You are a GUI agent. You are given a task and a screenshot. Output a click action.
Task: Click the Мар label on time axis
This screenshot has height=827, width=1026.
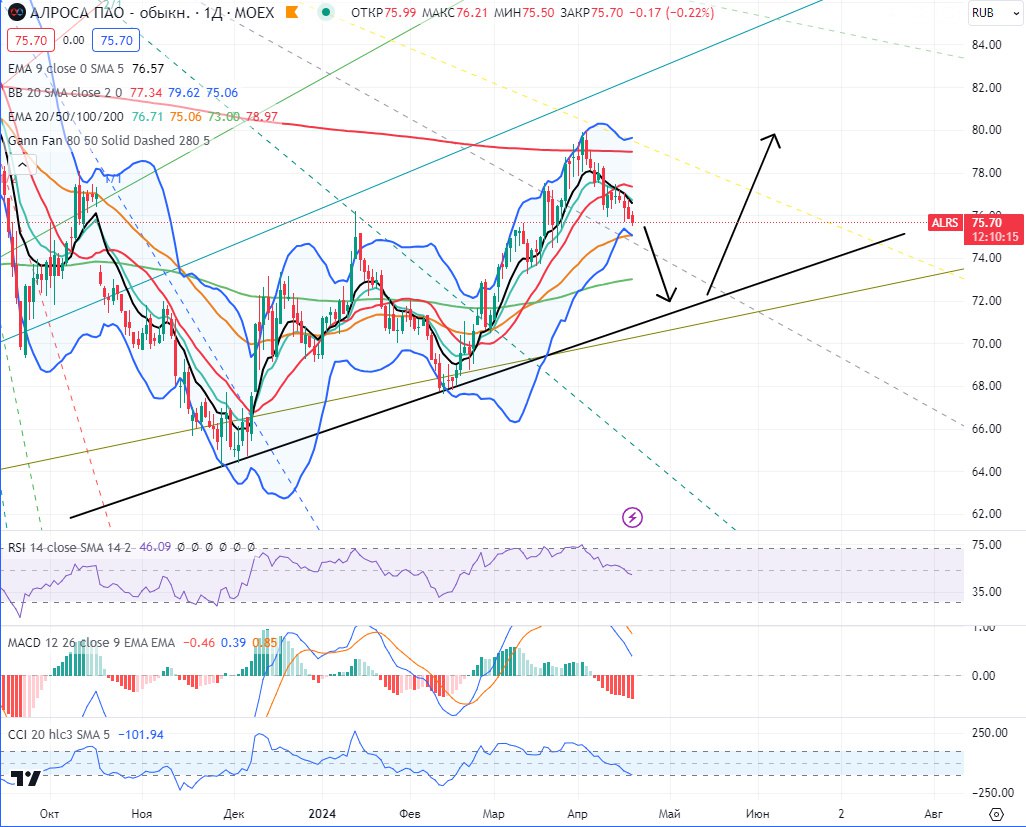[493, 814]
